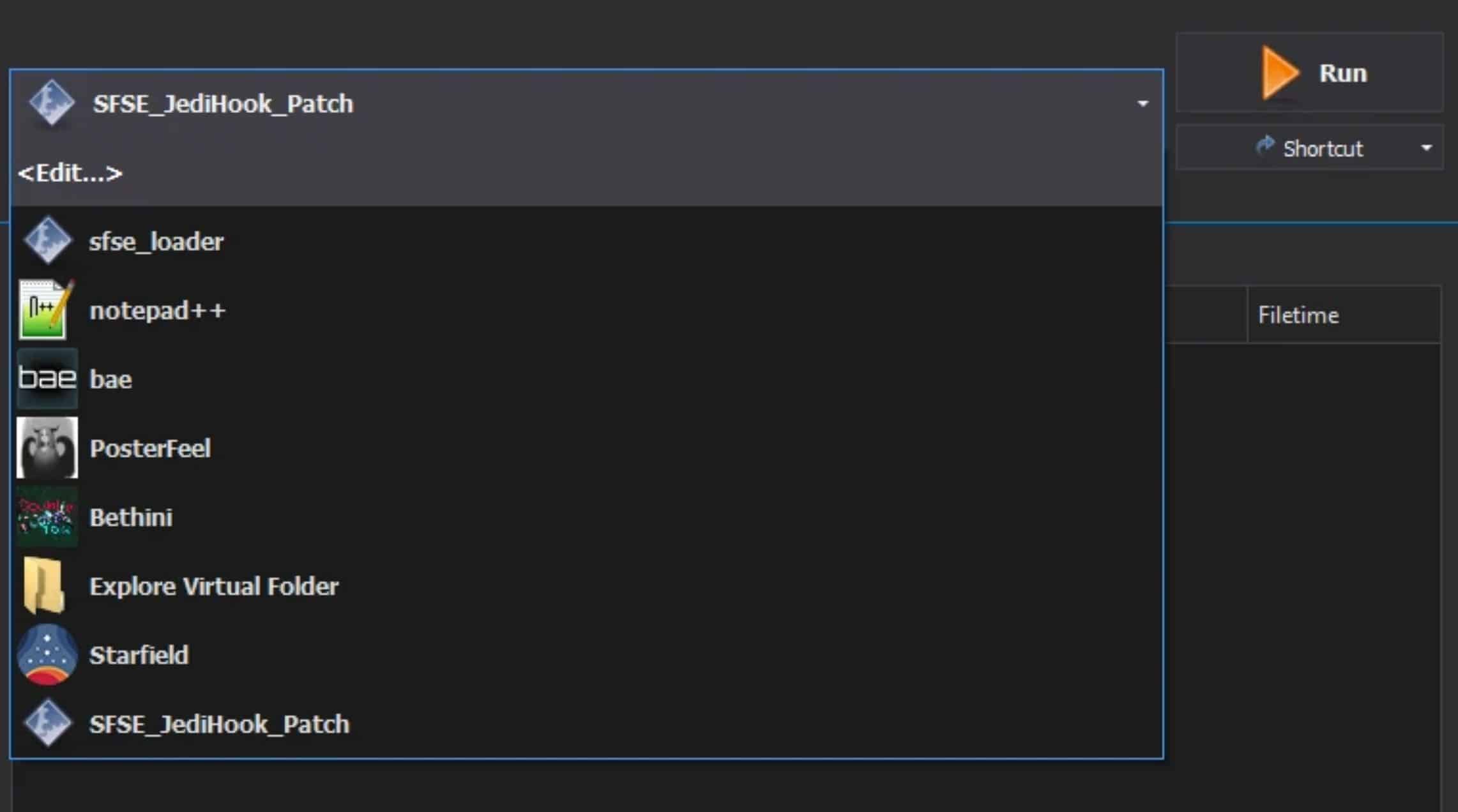This screenshot has height=812, width=1458.
Task: Click the sfse_loader diamond icon
Action: point(47,241)
